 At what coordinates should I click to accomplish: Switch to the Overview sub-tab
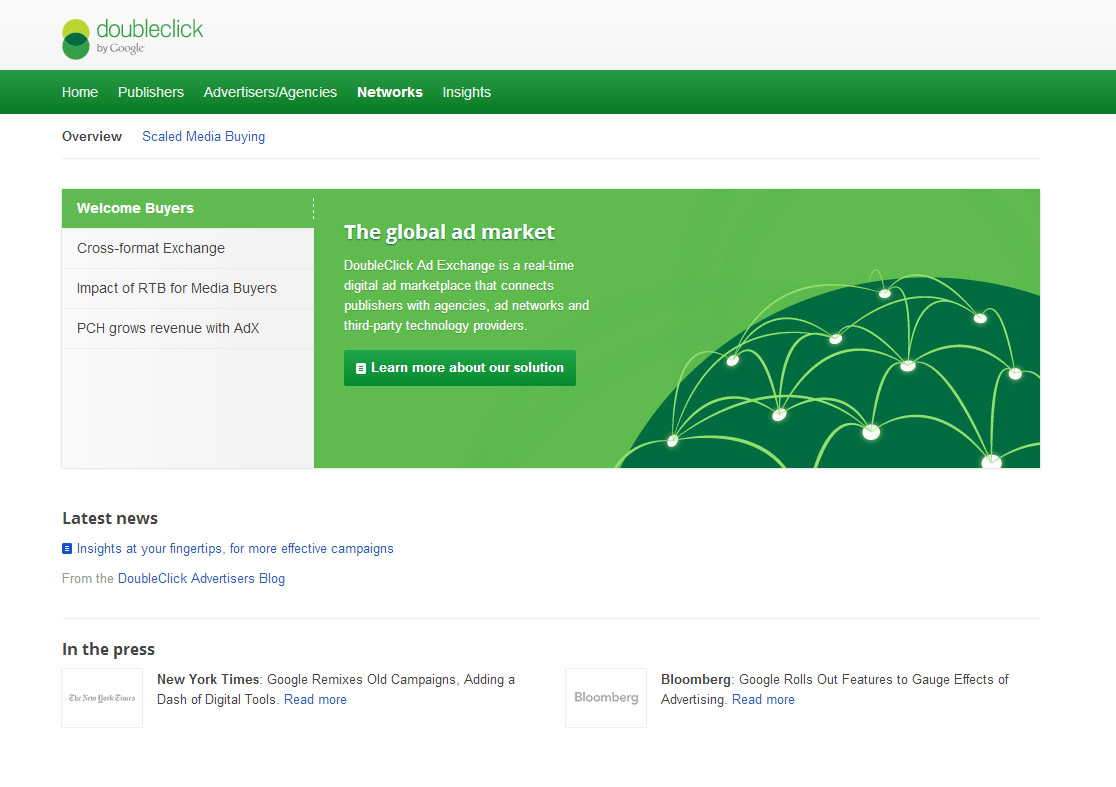click(92, 137)
